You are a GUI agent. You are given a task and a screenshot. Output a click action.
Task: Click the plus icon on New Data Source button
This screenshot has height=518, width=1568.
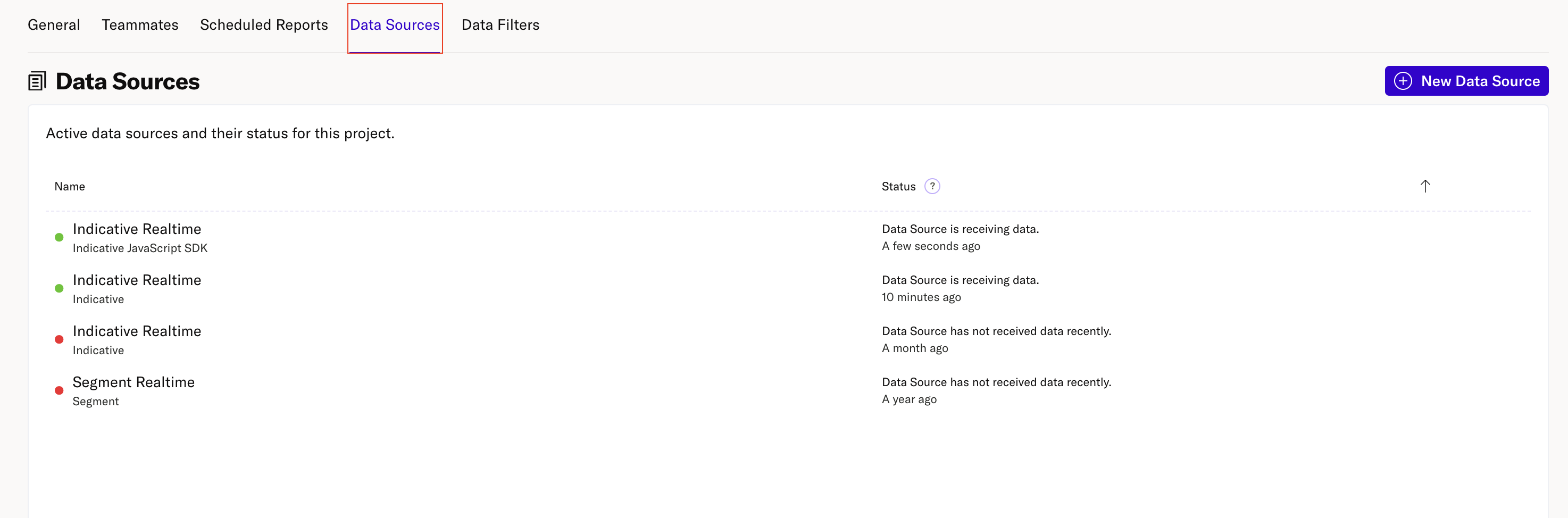coord(1403,80)
